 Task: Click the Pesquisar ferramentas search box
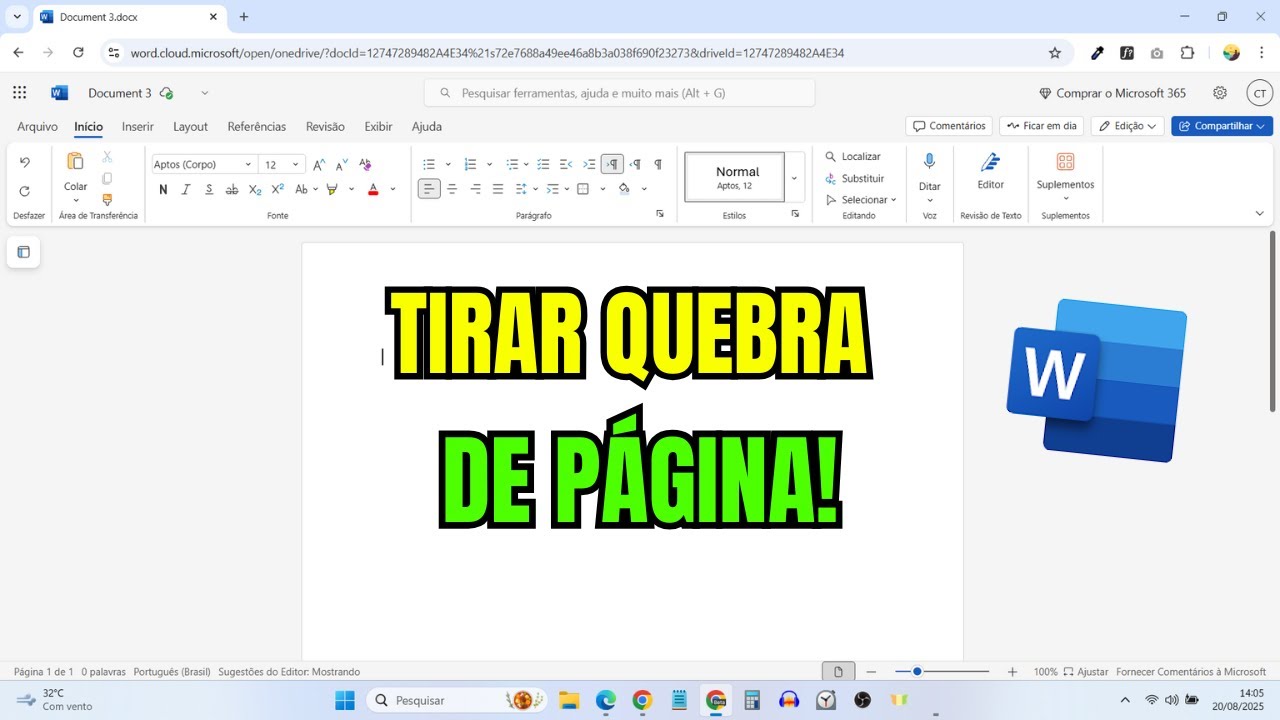click(620, 93)
